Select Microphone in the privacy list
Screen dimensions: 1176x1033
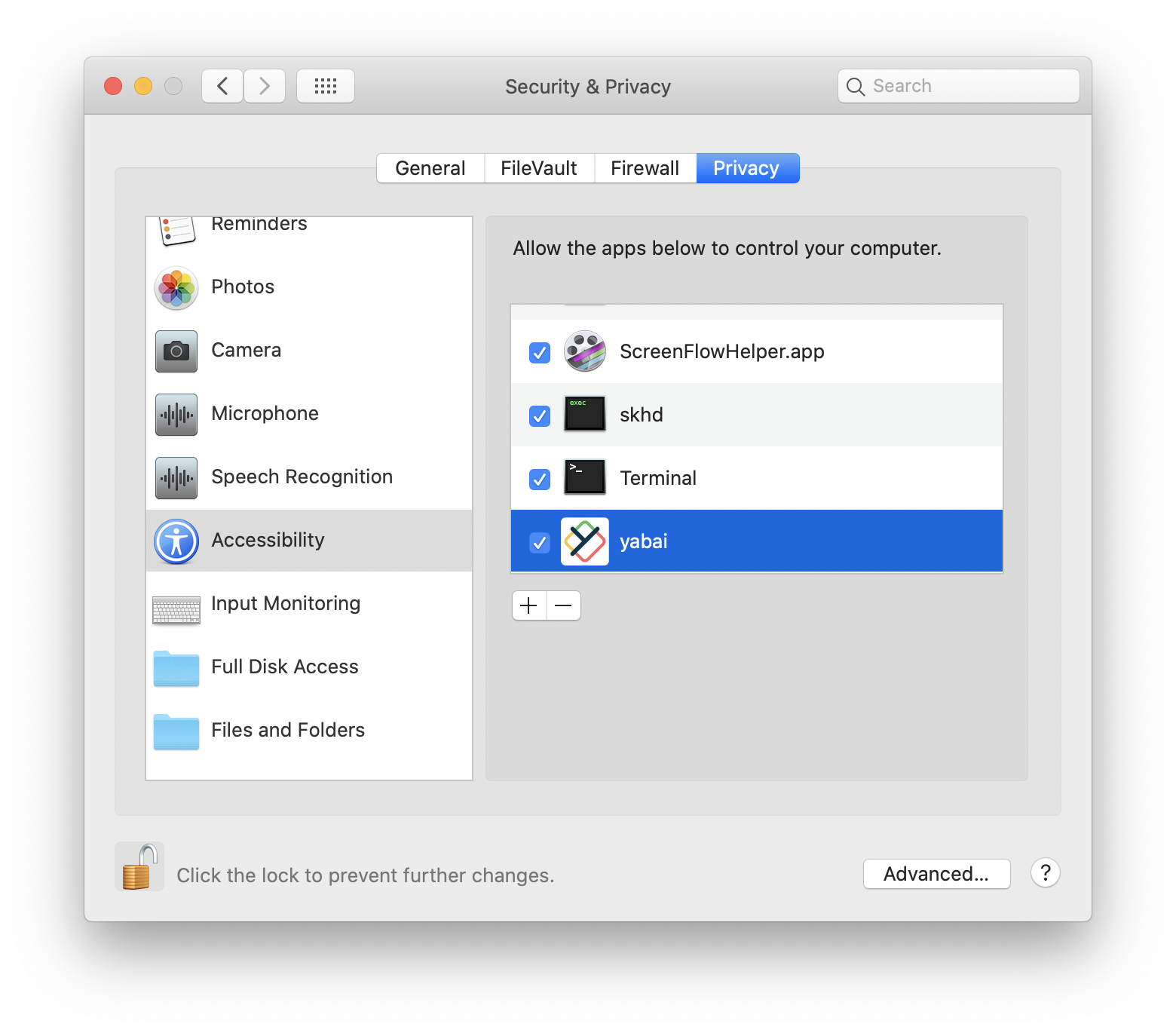pyautogui.click(x=309, y=414)
